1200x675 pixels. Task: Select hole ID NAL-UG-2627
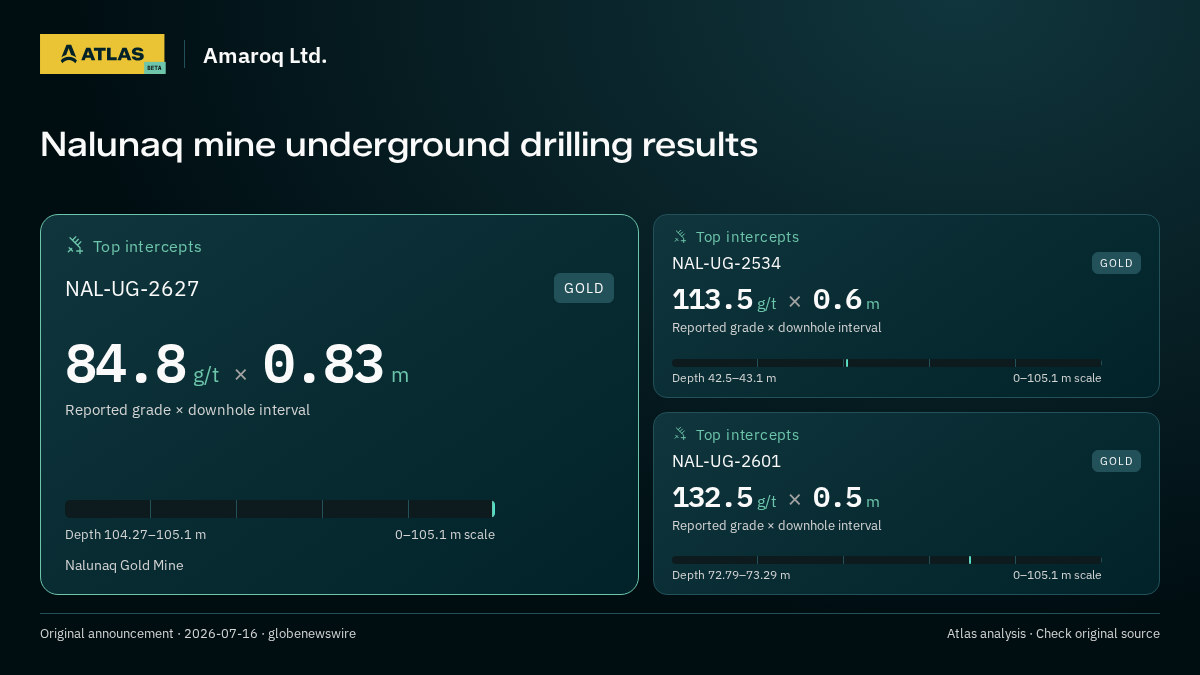(x=132, y=289)
